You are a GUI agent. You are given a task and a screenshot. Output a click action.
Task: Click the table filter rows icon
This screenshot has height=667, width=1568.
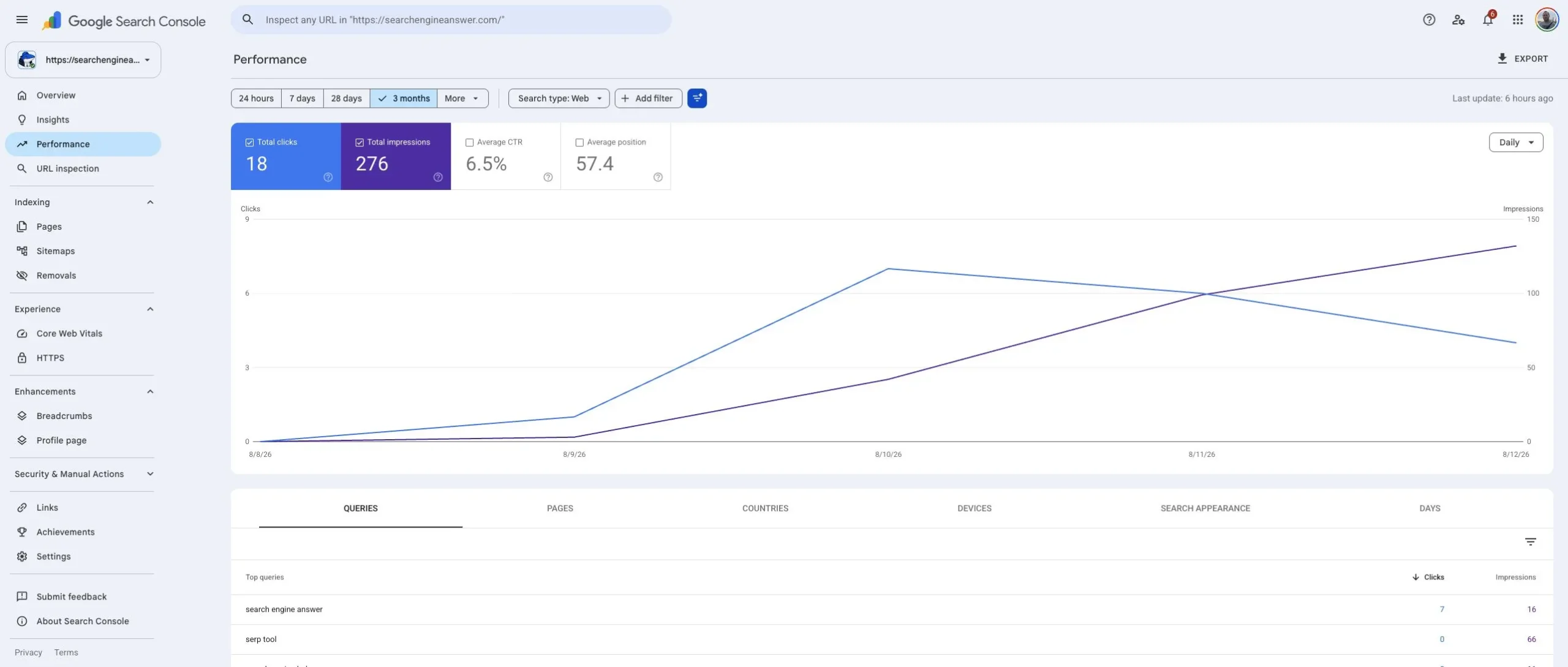tap(1530, 542)
